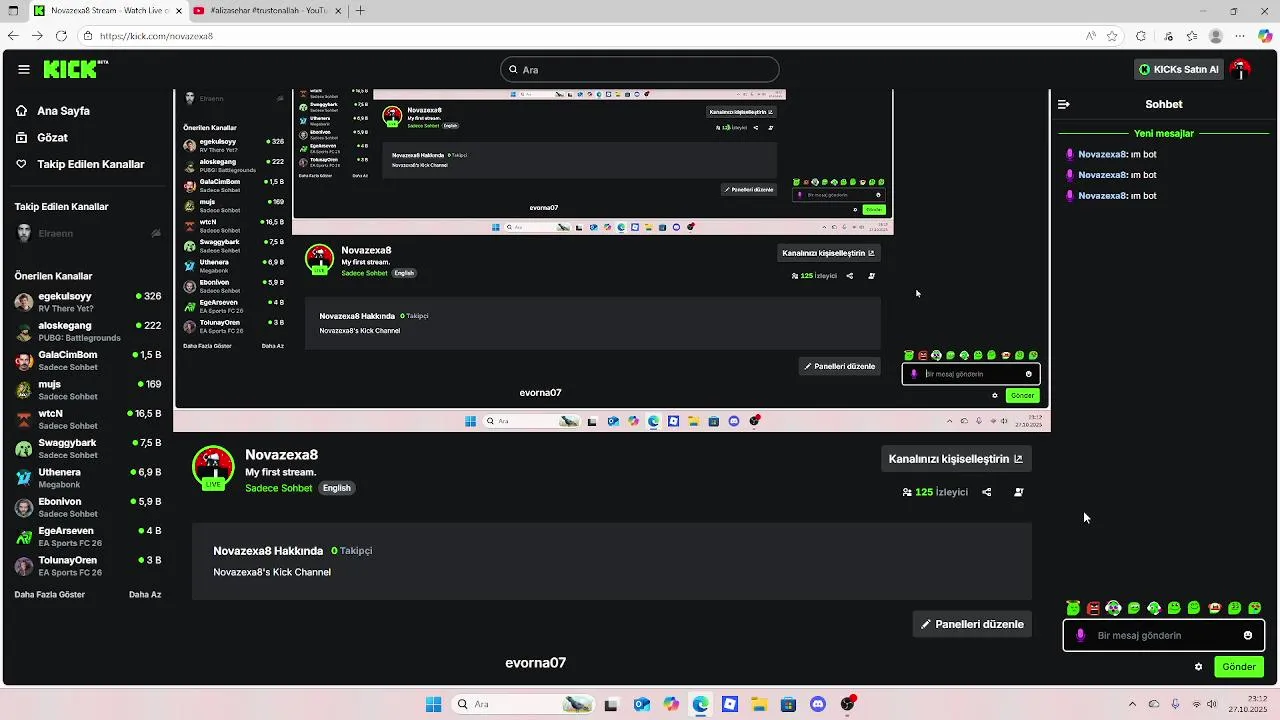Send message with the Gönder button
Screen dimensions: 1280x720
1239,667
